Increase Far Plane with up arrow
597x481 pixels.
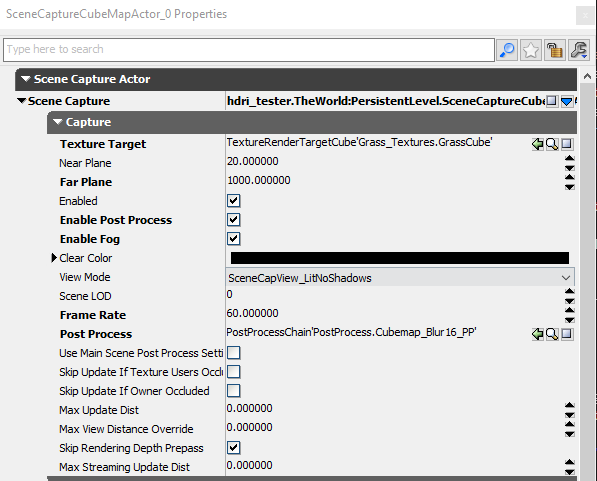click(x=570, y=177)
